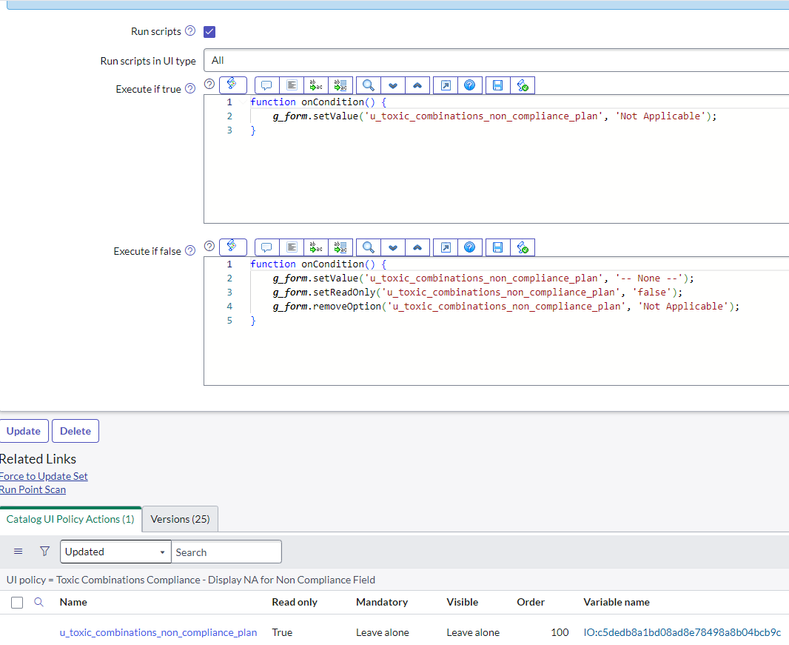Click find next down-chevron in Execute if false toolbar
Image resolution: width=789 pixels, height=645 pixels.
click(393, 248)
